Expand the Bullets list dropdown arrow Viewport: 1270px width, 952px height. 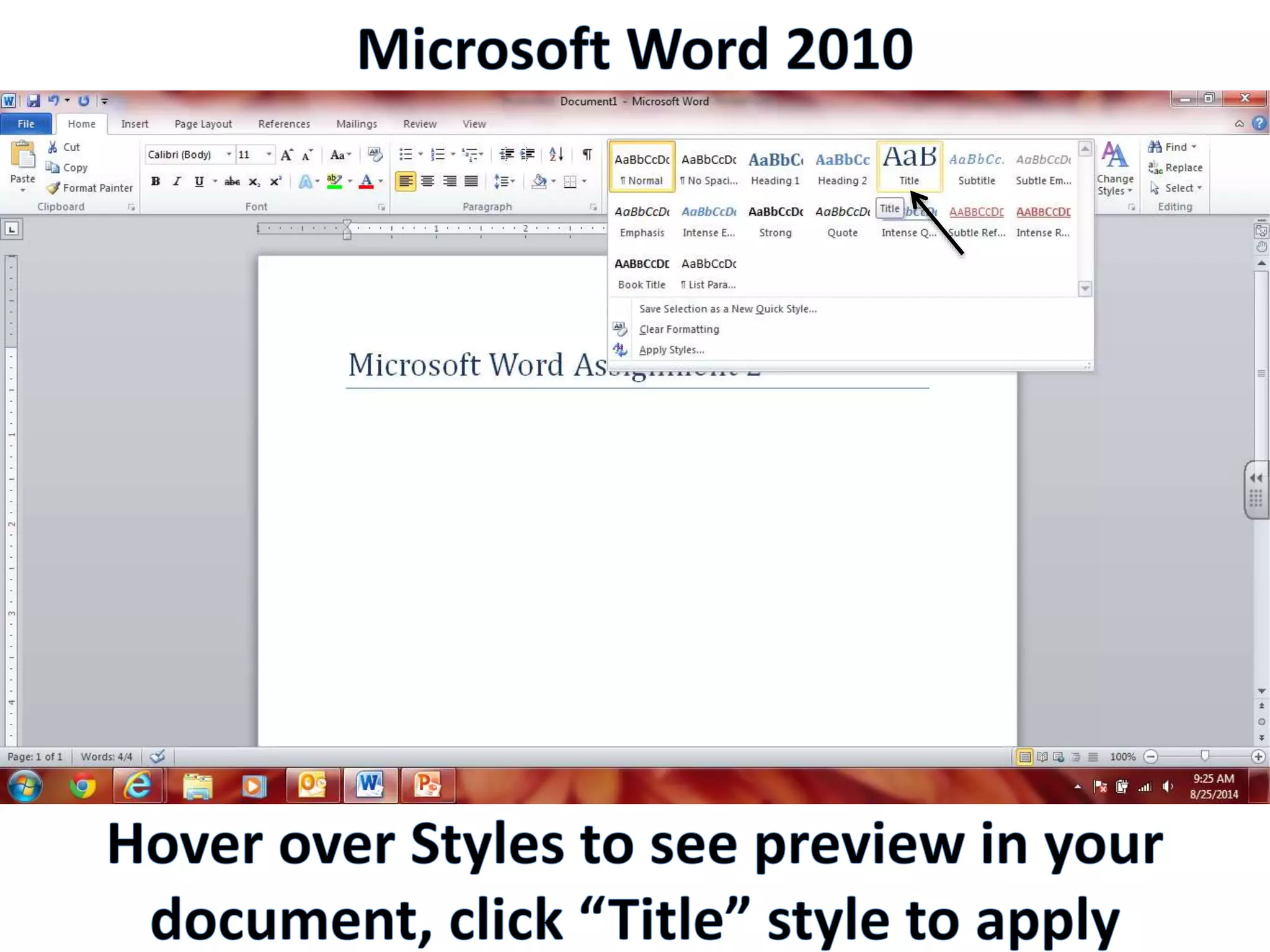tap(420, 154)
